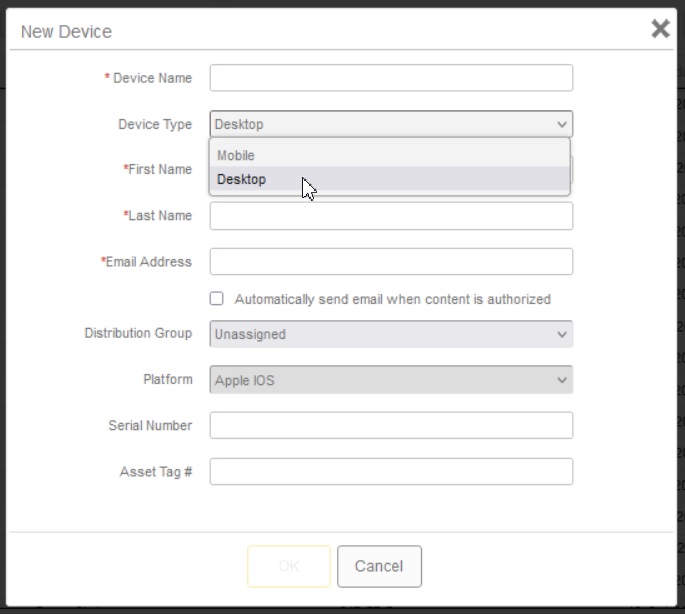Click the Serial Number text box
This screenshot has width=685, height=614.
pos(391,426)
